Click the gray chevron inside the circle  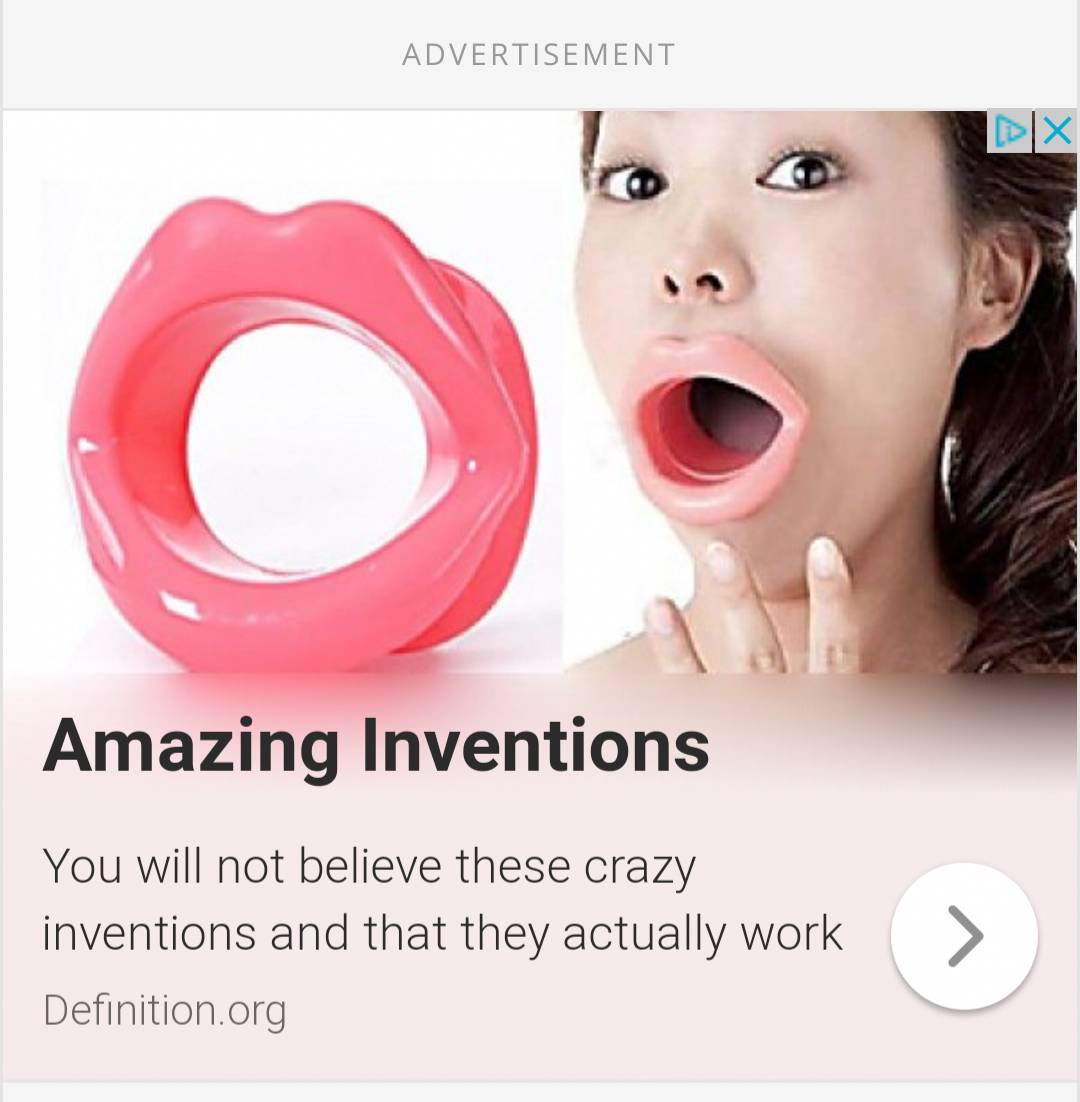tap(965, 935)
